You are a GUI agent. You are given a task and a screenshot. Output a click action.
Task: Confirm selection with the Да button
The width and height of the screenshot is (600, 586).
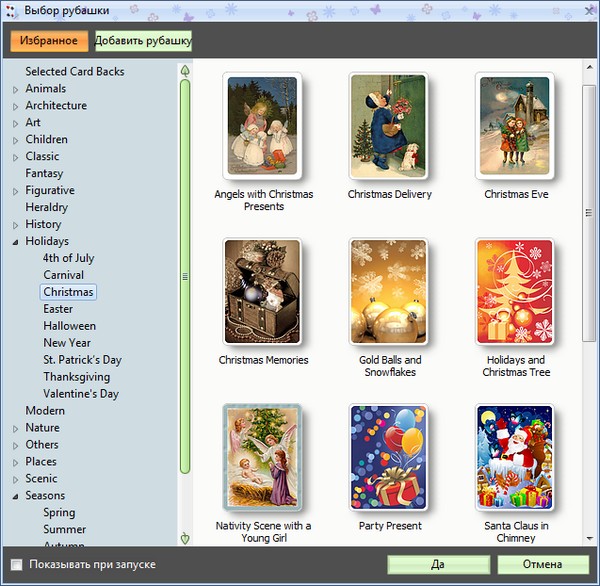coord(438,564)
